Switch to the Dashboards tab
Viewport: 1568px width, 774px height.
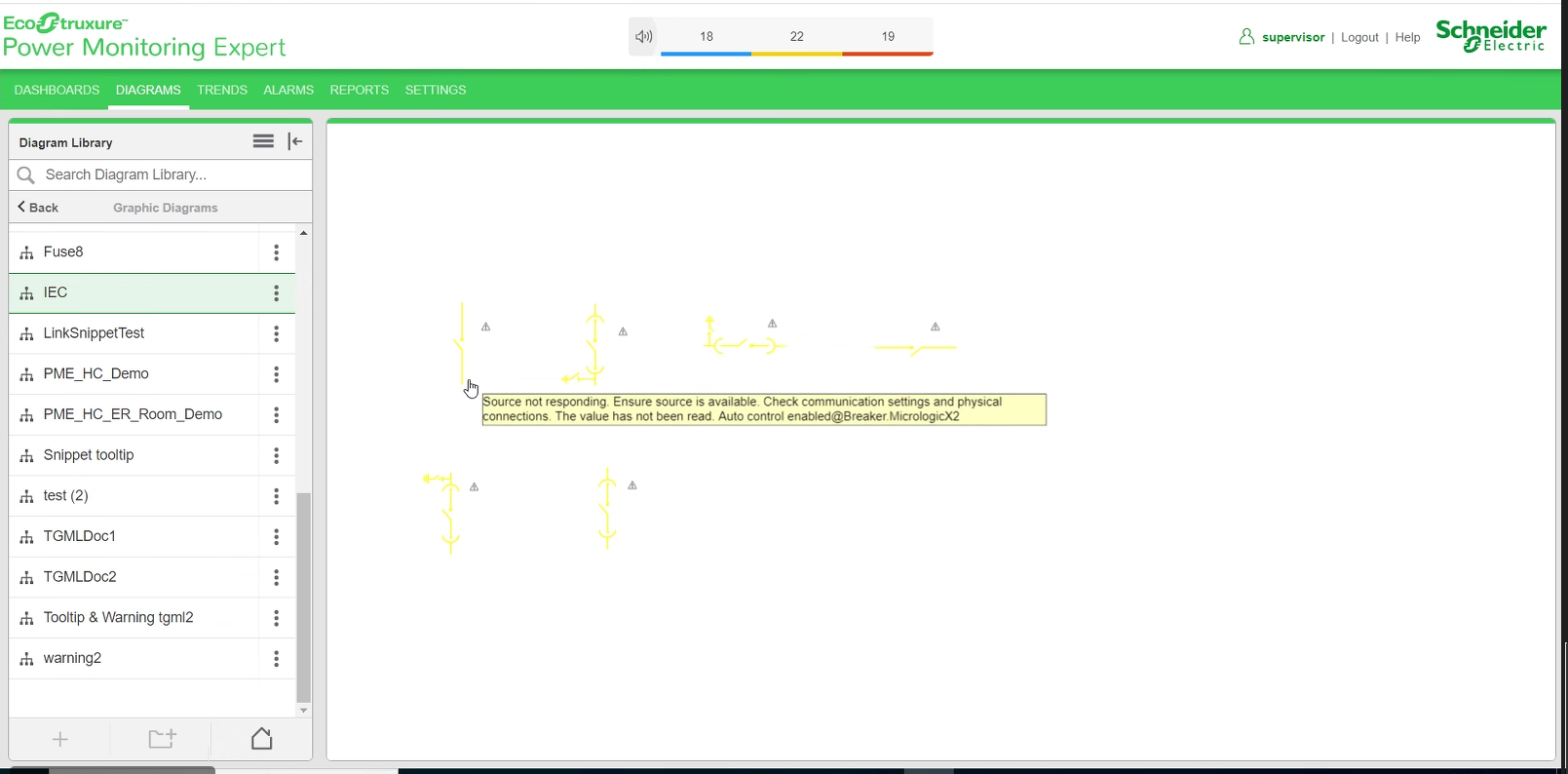57,90
